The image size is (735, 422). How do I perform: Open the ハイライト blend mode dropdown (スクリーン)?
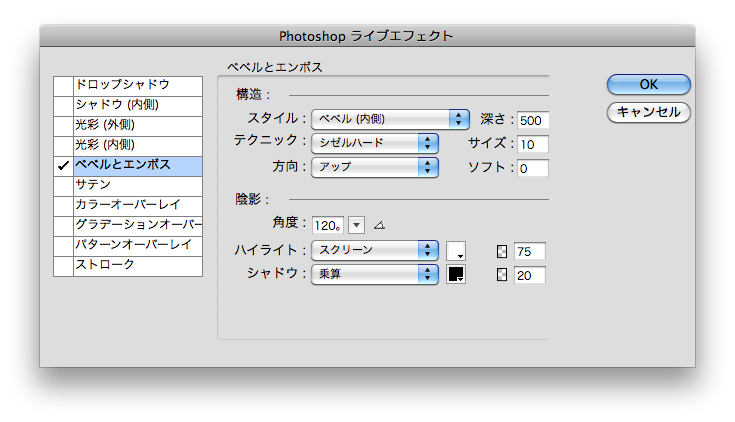click(x=375, y=250)
